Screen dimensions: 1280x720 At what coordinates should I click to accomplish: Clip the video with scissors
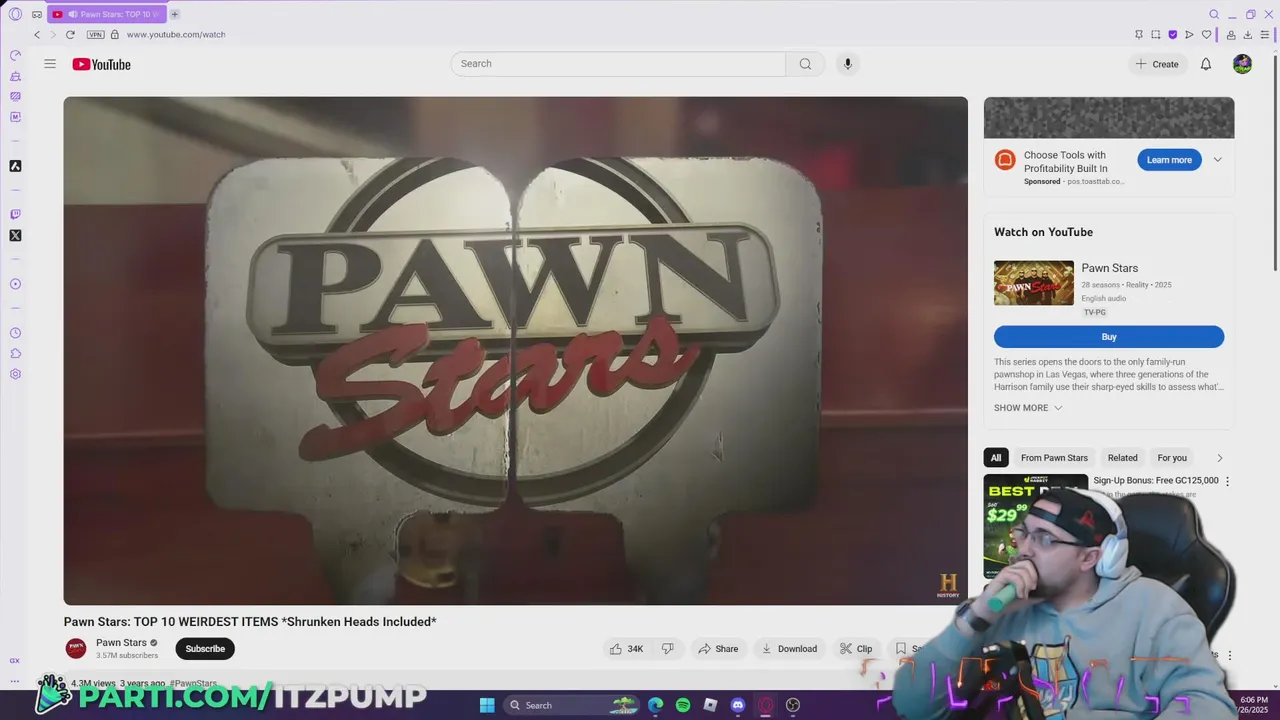tap(856, 649)
